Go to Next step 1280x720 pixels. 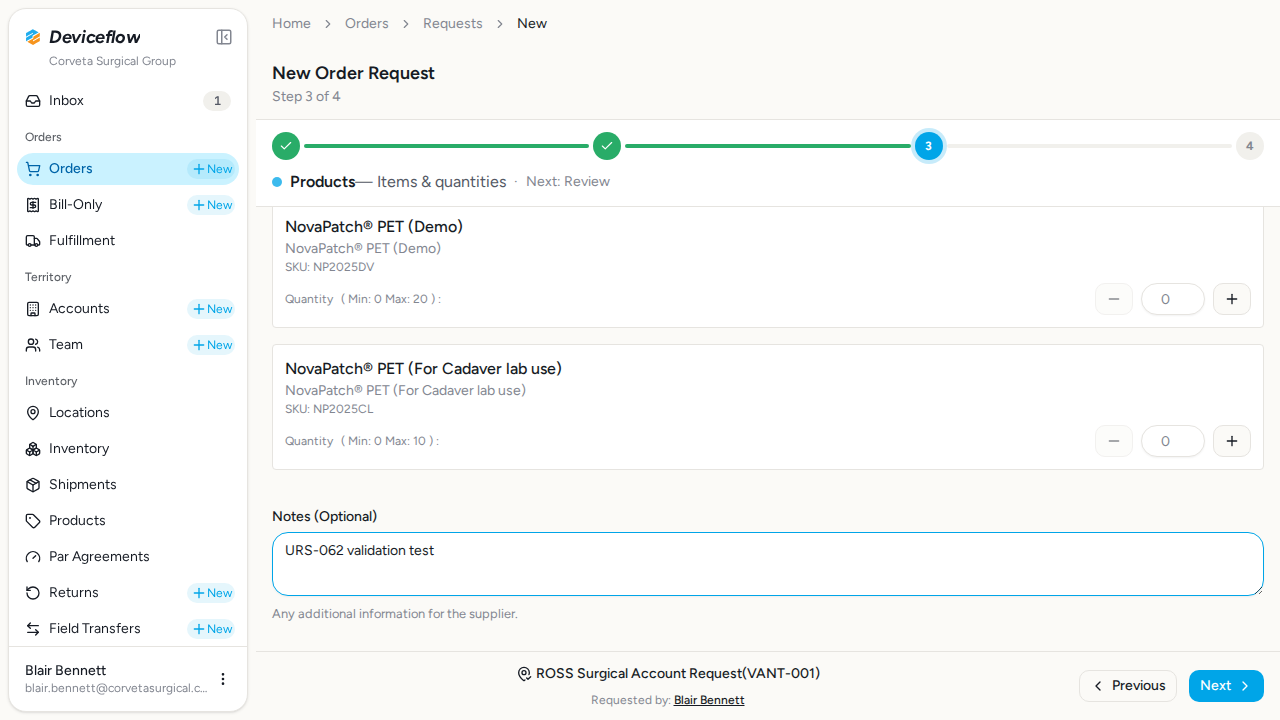click(1226, 686)
